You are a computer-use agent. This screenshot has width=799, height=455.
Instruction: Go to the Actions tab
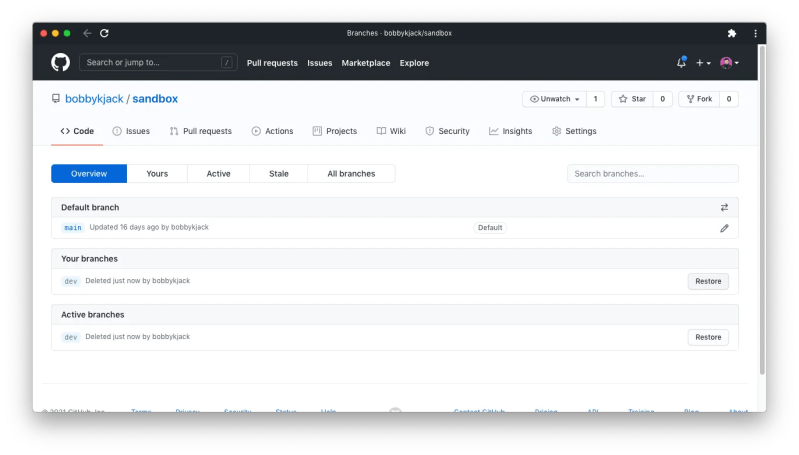click(x=272, y=131)
